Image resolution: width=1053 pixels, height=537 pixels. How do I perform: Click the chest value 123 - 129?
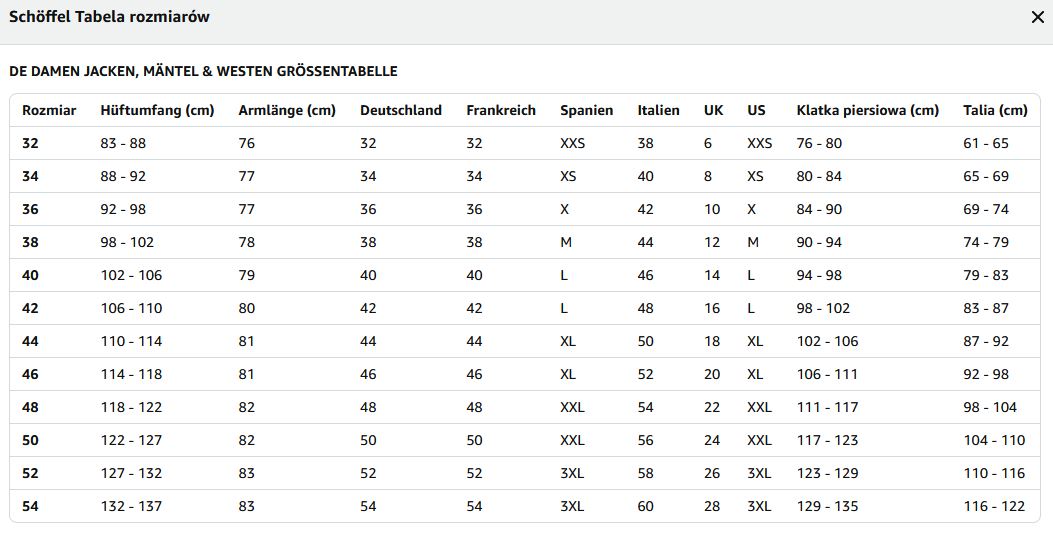point(827,473)
